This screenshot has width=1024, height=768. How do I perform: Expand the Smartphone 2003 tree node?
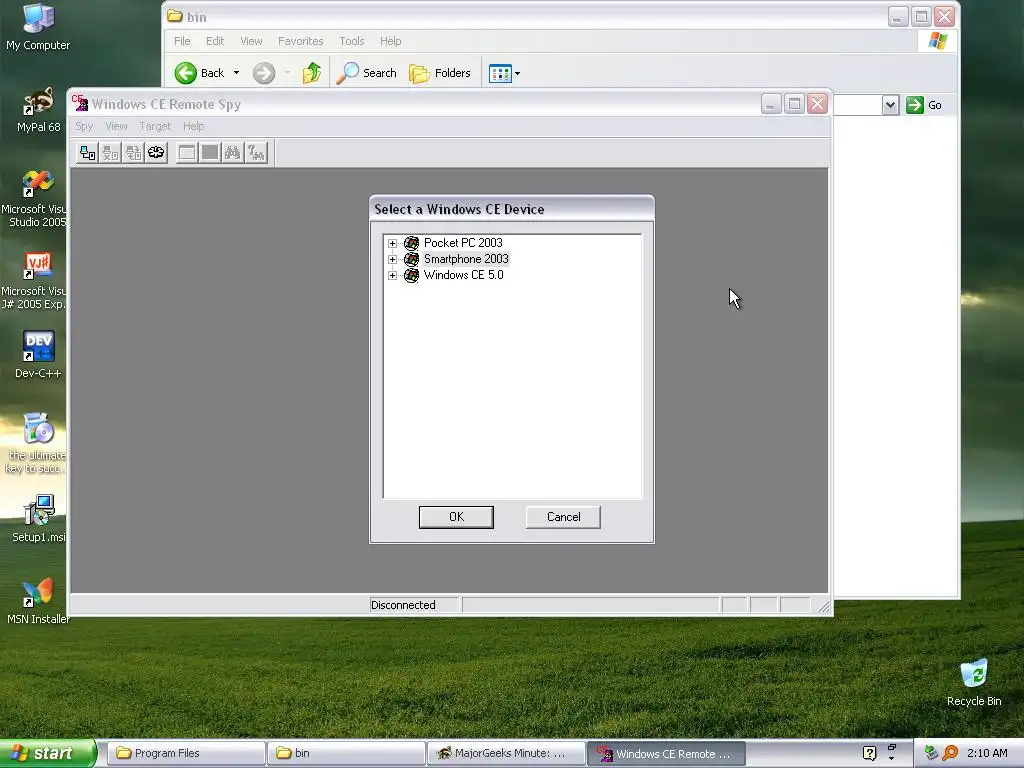392,259
